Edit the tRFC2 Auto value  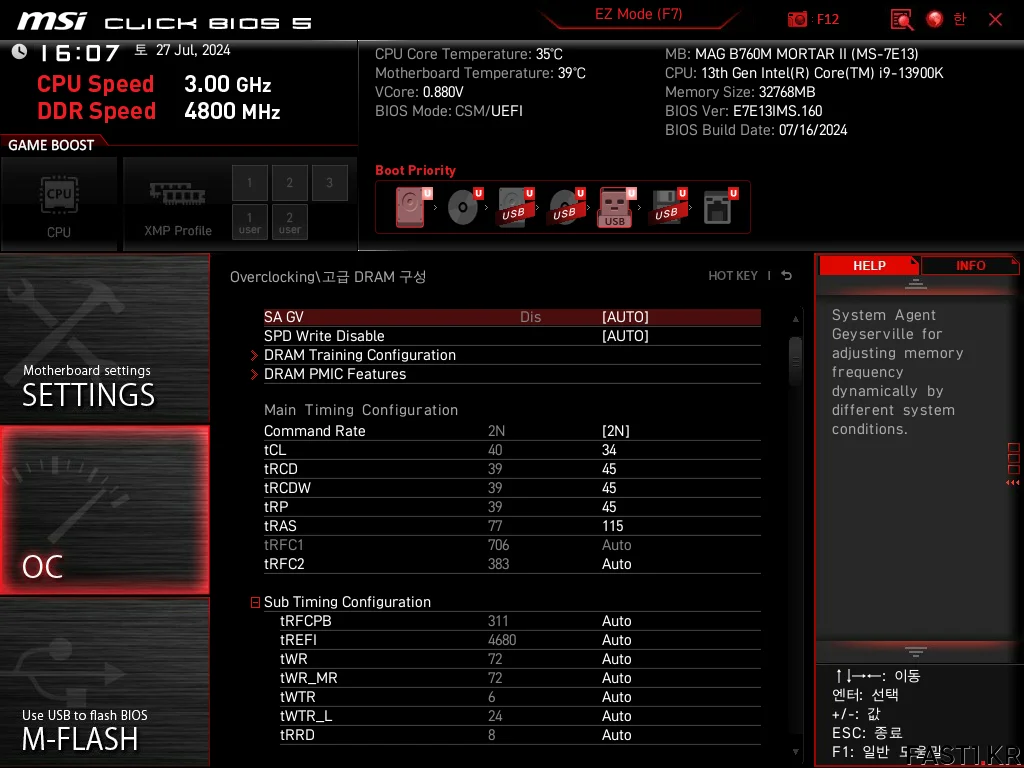pos(616,564)
